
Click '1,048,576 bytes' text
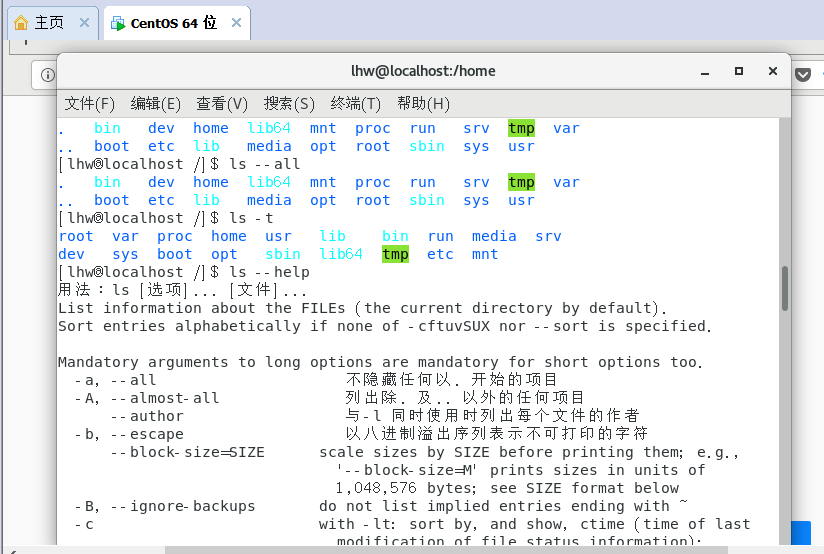pyautogui.click(x=406, y=488)
